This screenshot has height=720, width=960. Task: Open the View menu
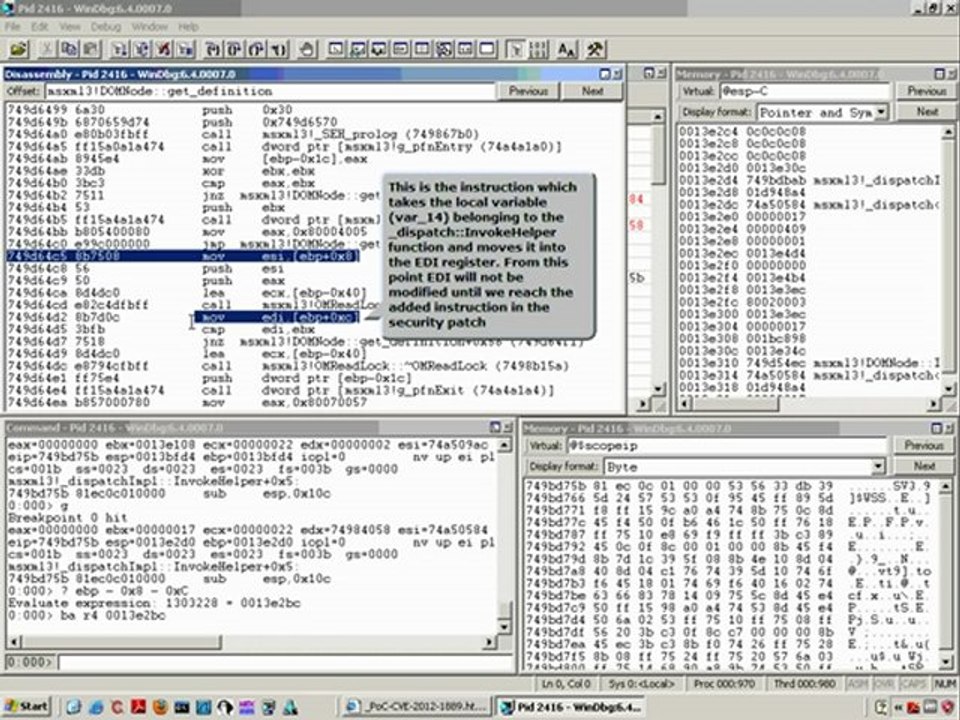70,26
